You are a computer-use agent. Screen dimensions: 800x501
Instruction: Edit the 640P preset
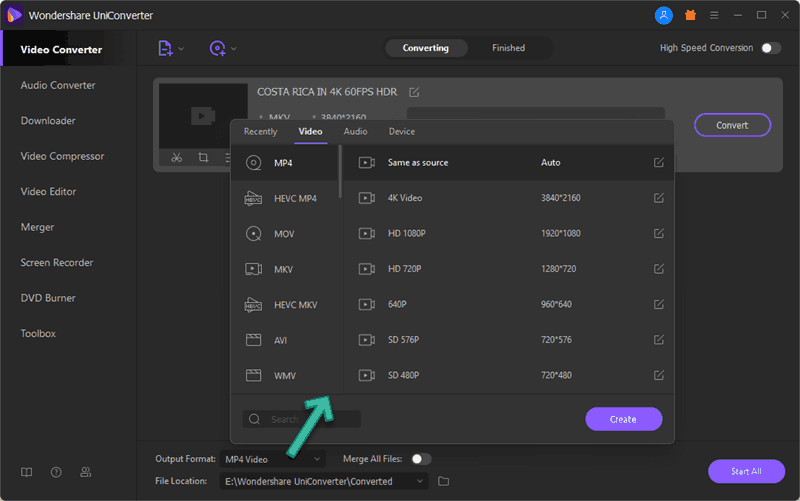pos(659,304)
